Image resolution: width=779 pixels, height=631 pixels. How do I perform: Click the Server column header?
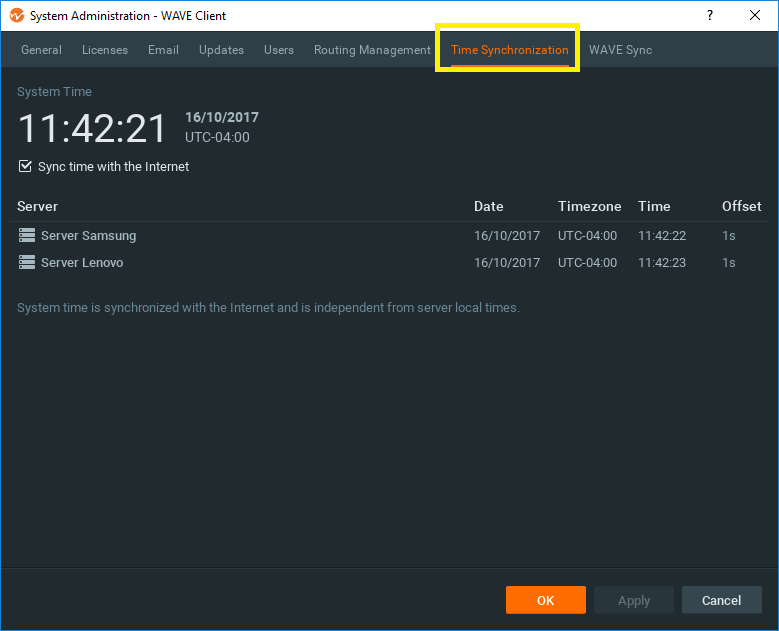(37, 206)
